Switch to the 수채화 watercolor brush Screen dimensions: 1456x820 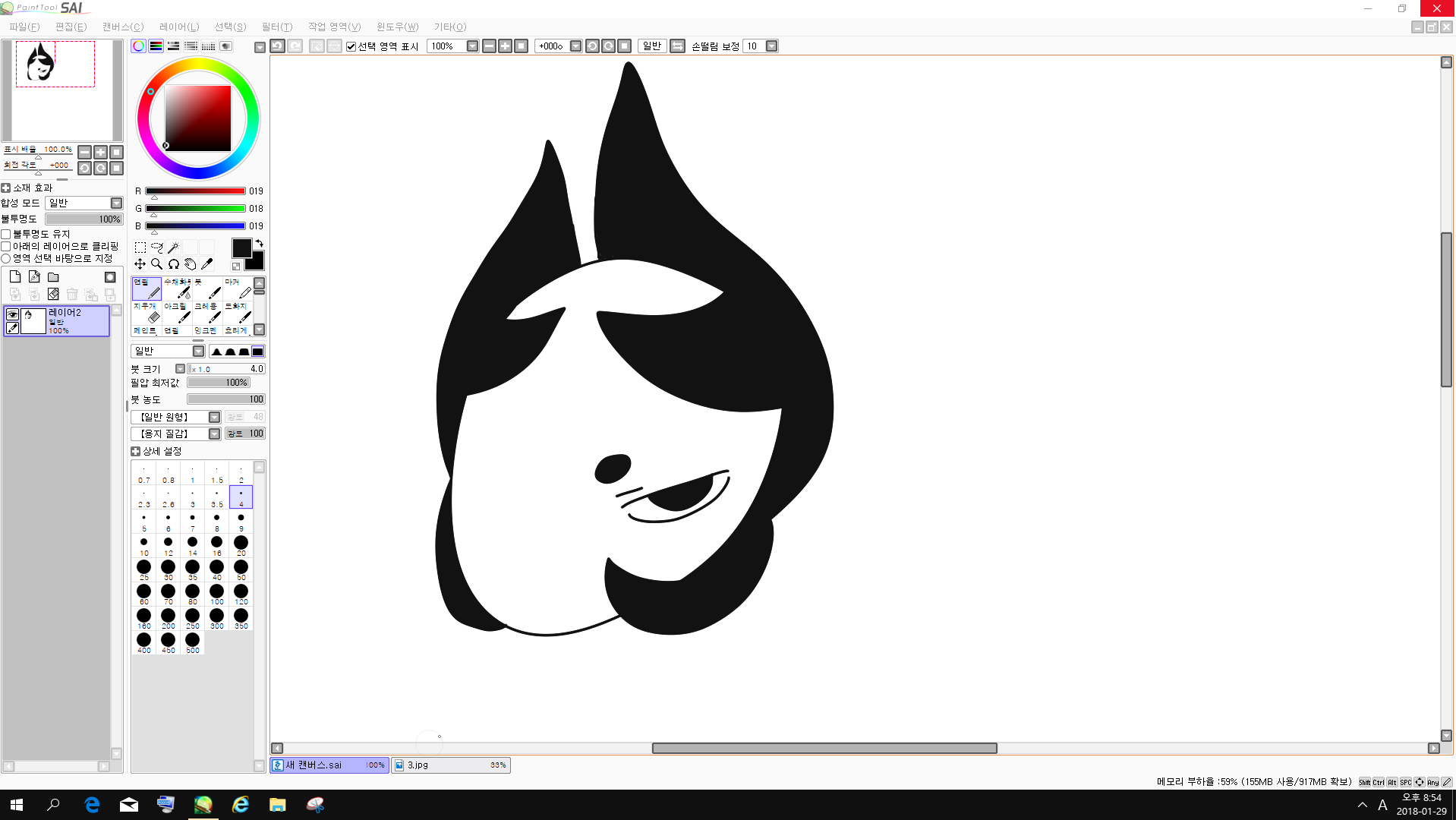click(x=177, y=288)
